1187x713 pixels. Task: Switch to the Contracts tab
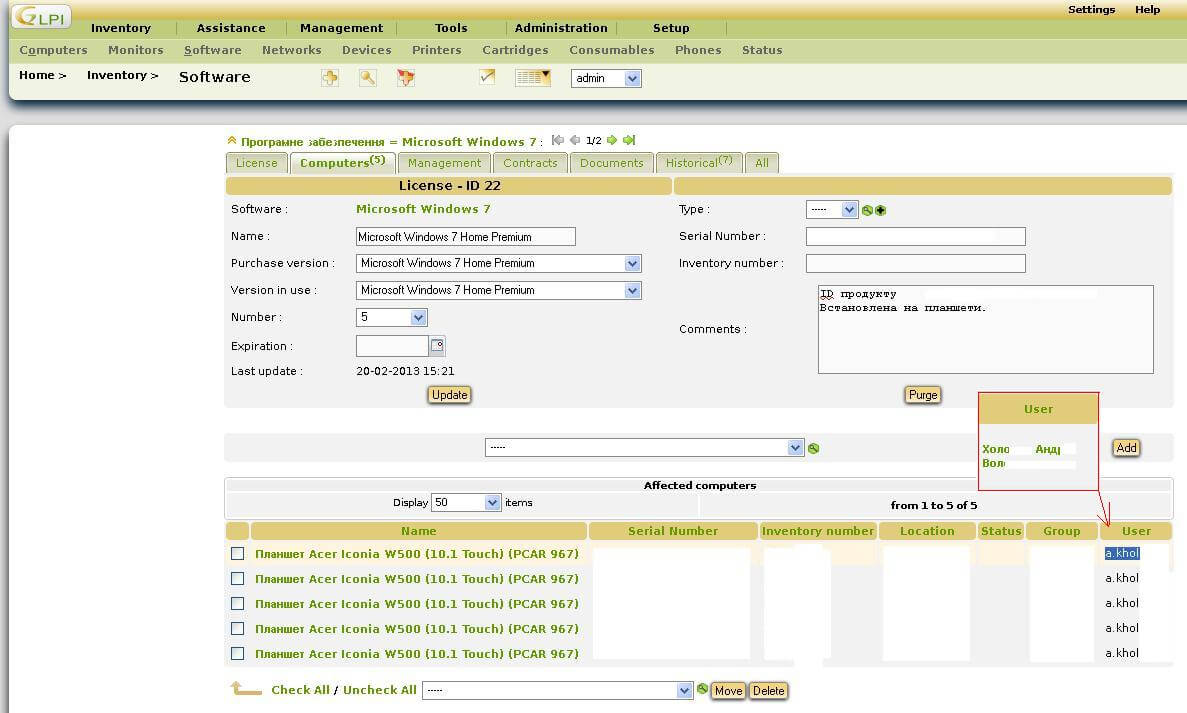pos(530,162)
